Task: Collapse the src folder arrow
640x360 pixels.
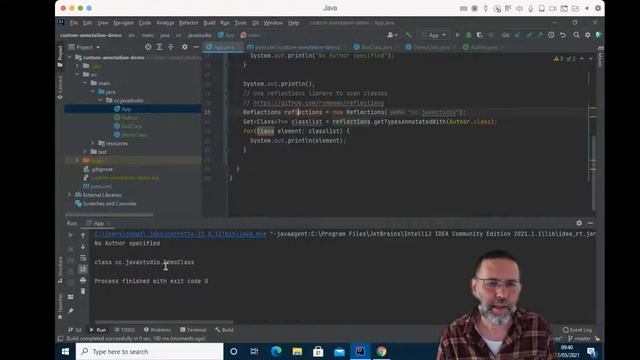Action: (x=77, y=74)
